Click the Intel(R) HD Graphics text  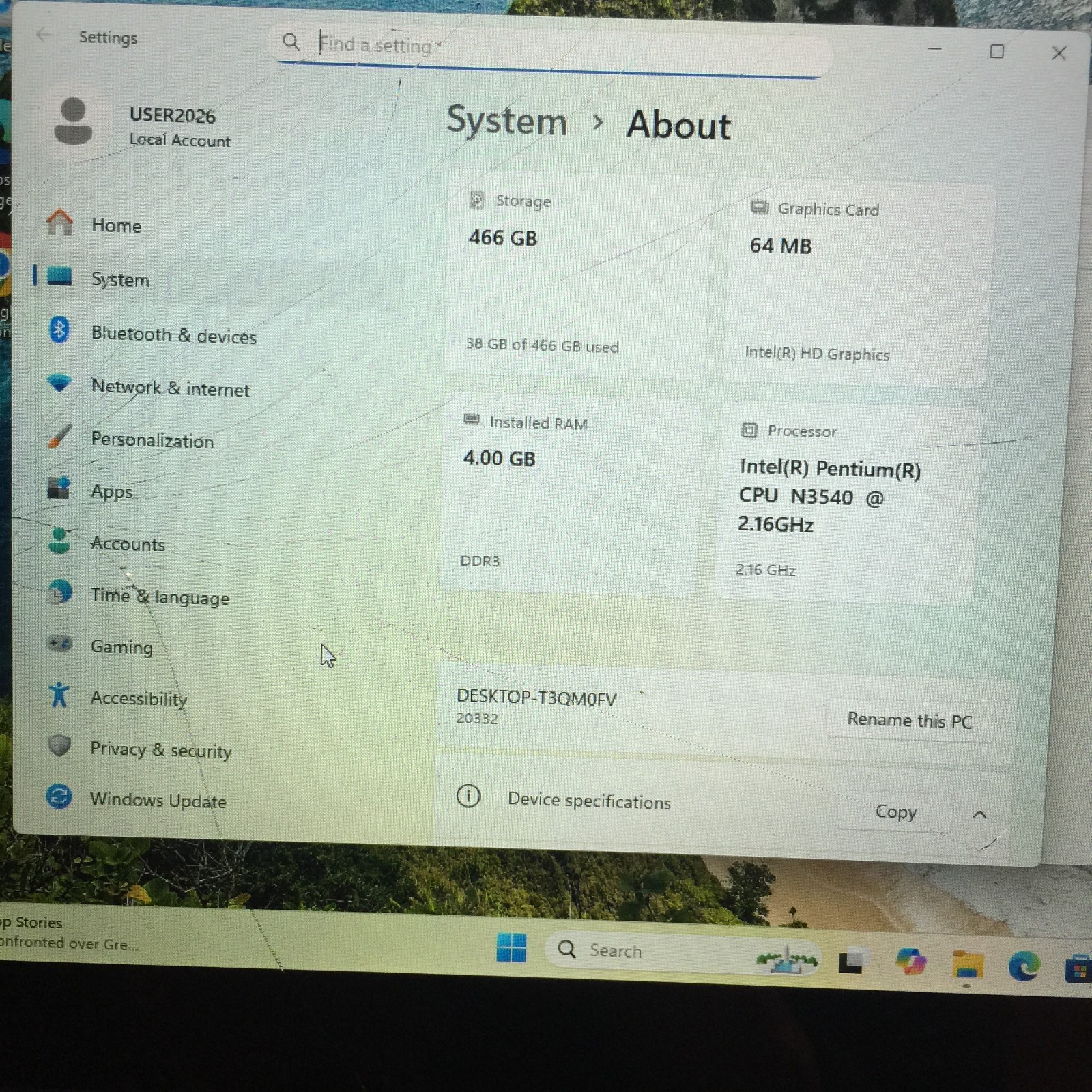point(817,353)
